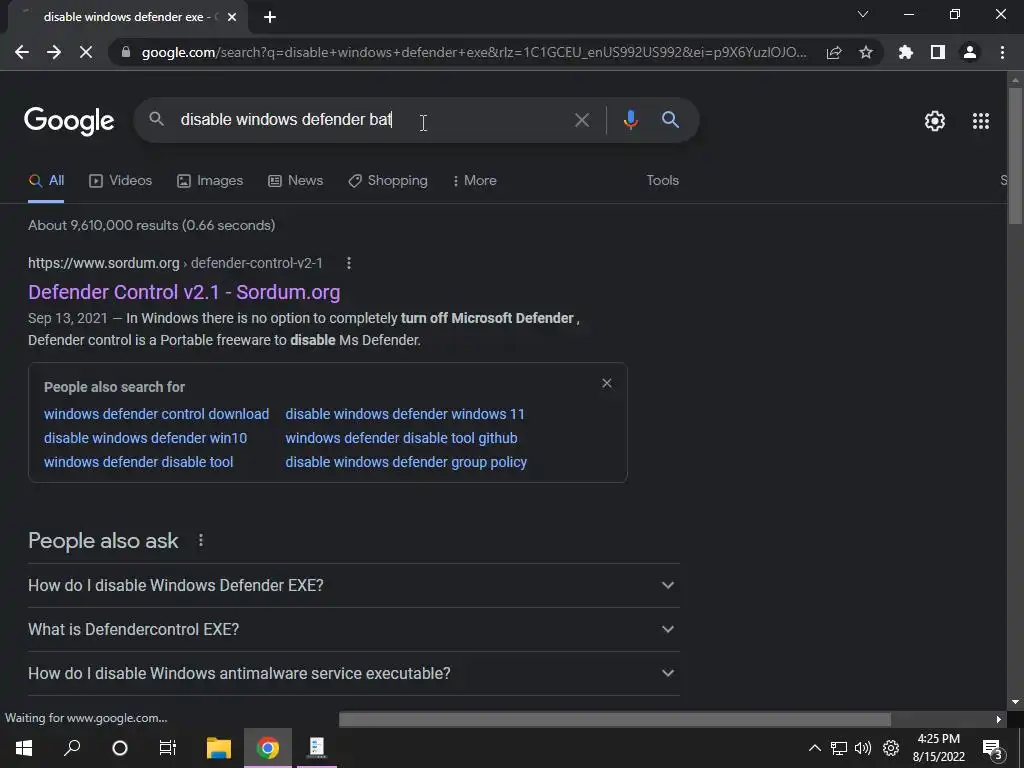Close the disable windows defender tab
Screen dimensions: 1024x768
pyautogui.click(x=232, y=17)
